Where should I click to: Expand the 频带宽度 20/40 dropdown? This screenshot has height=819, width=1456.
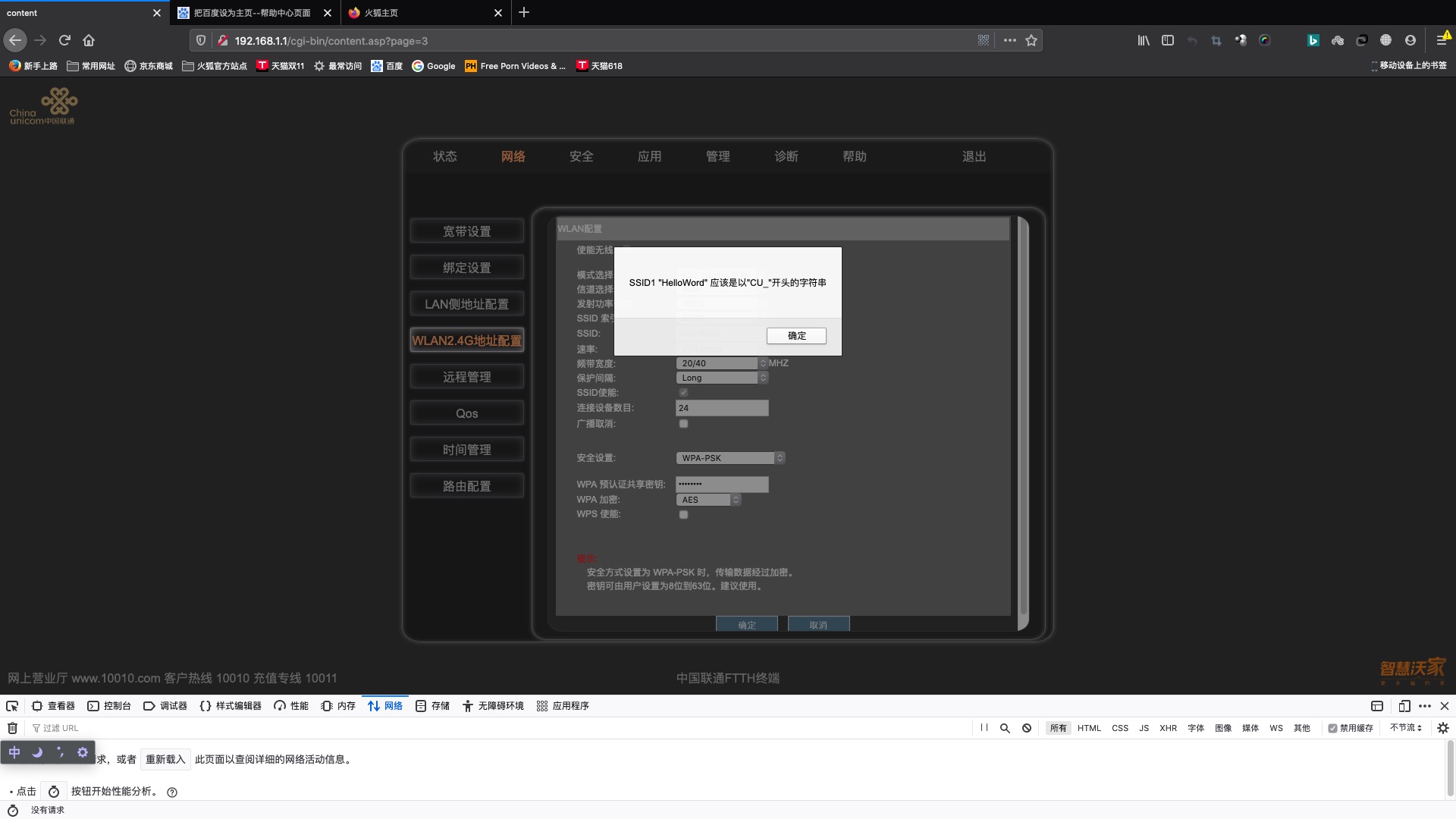coord(721,363)
